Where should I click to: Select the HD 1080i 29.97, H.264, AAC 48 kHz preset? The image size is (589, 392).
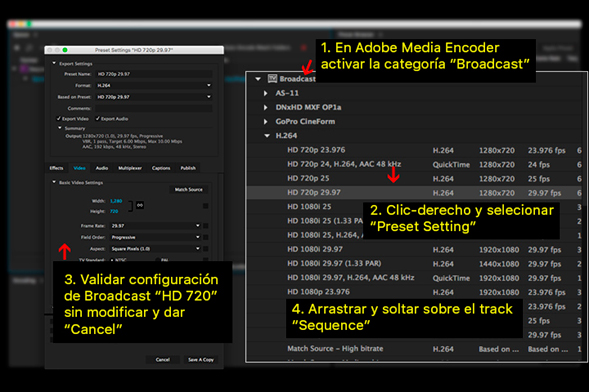pos(351,278)
